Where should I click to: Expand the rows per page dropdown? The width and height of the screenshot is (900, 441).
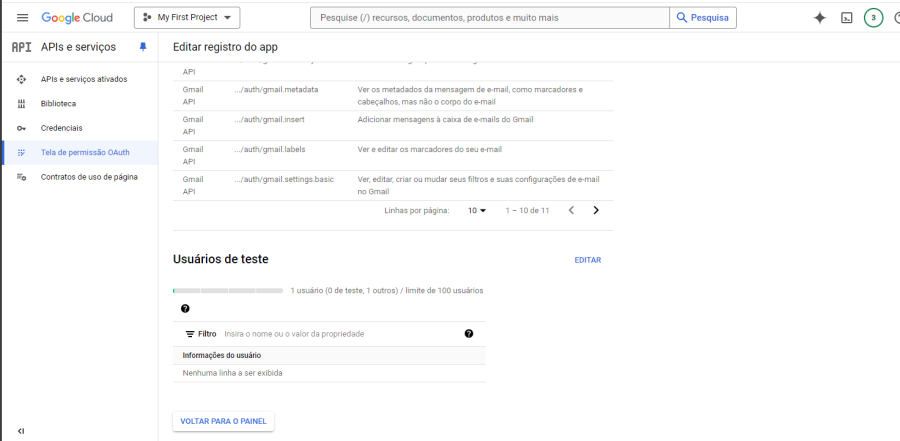(x=477, y=211)
